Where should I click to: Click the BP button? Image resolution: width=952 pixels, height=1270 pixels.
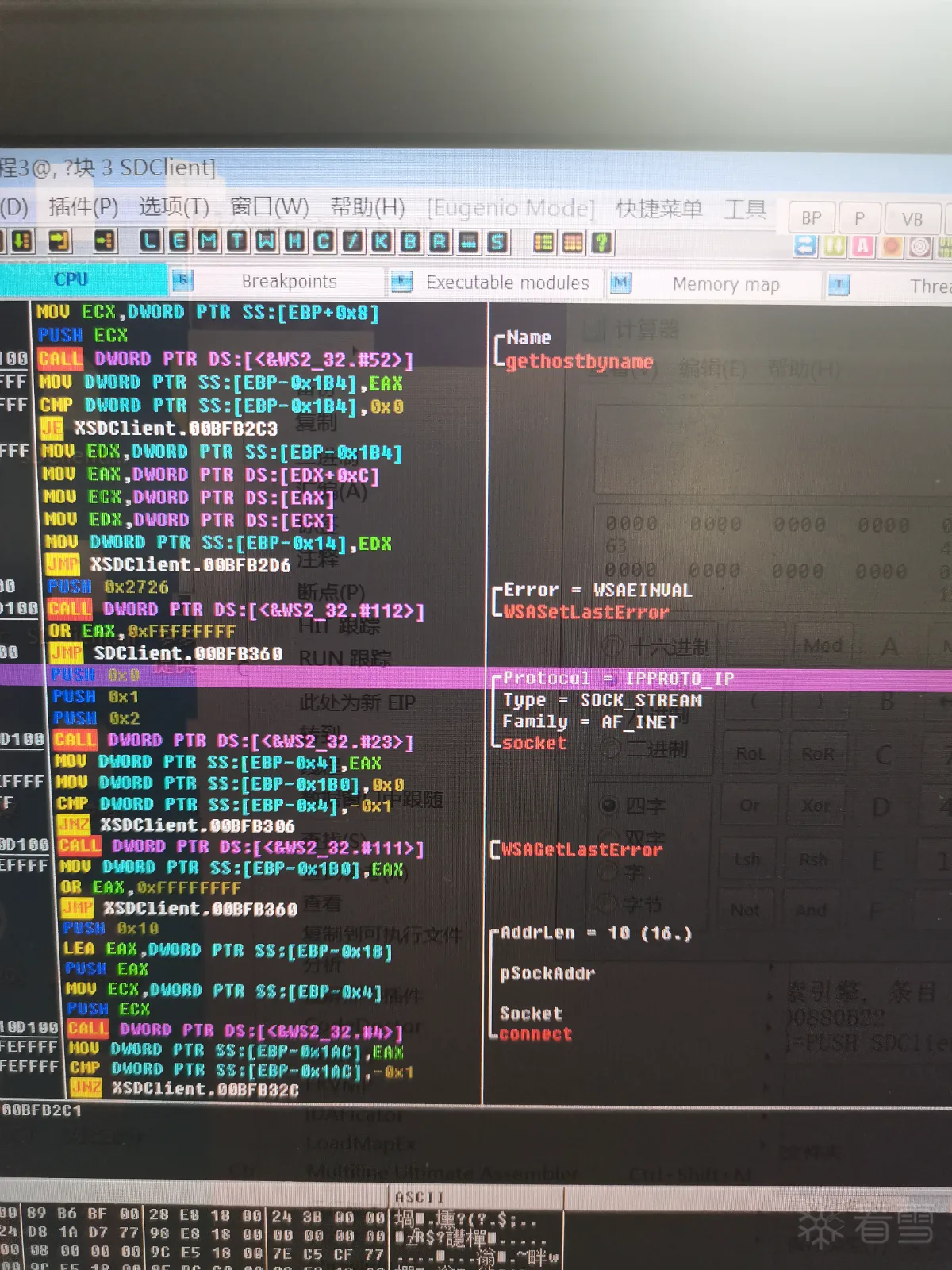812,218
